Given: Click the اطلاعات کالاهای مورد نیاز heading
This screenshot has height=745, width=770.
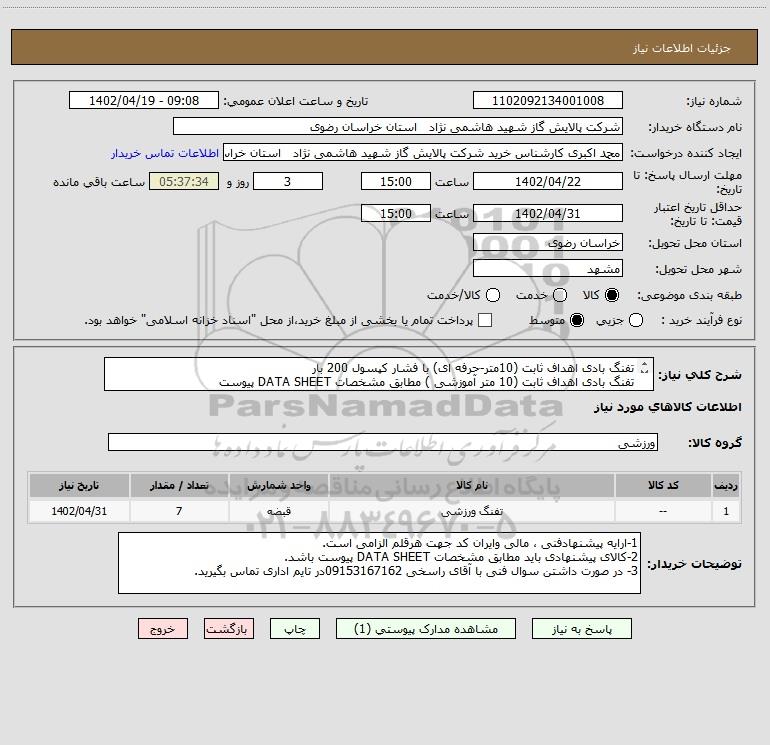Looking at the screenshot, I should pos(668,407).
